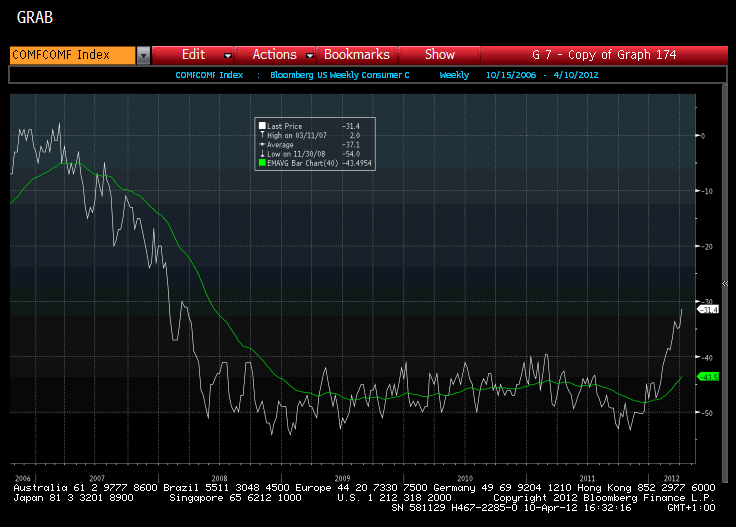Click the white Last Price legend square
736x527 pixels.
(262, 126)
